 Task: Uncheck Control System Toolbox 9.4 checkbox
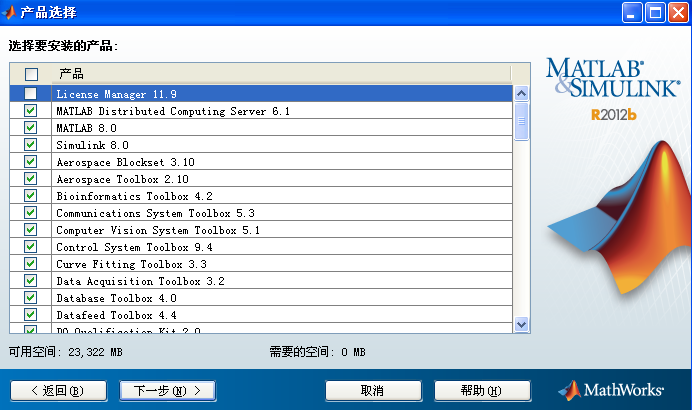click(x=30, y=246)
